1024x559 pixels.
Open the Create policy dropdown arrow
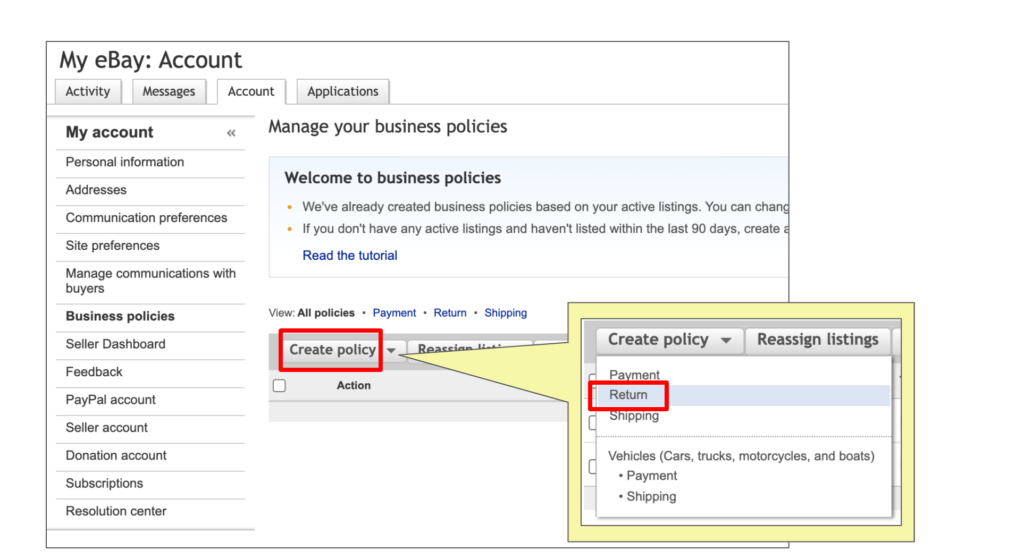click(x=391, y=351)
